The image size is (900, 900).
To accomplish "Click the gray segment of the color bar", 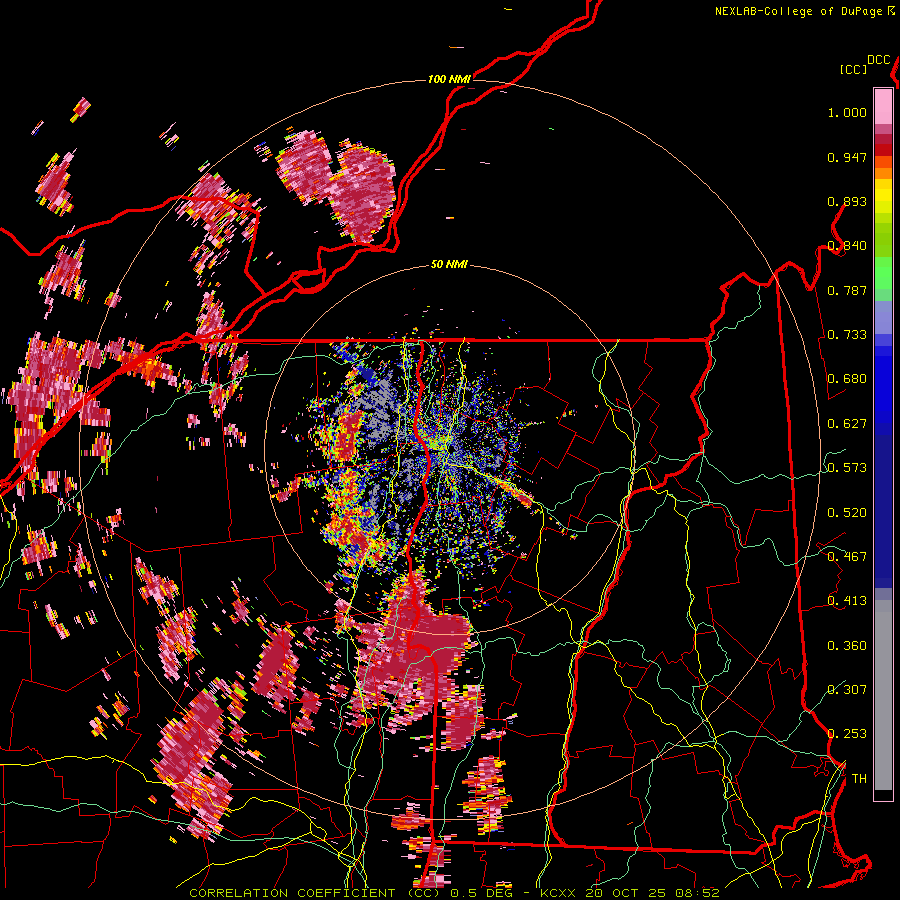I will pos(883,695).
